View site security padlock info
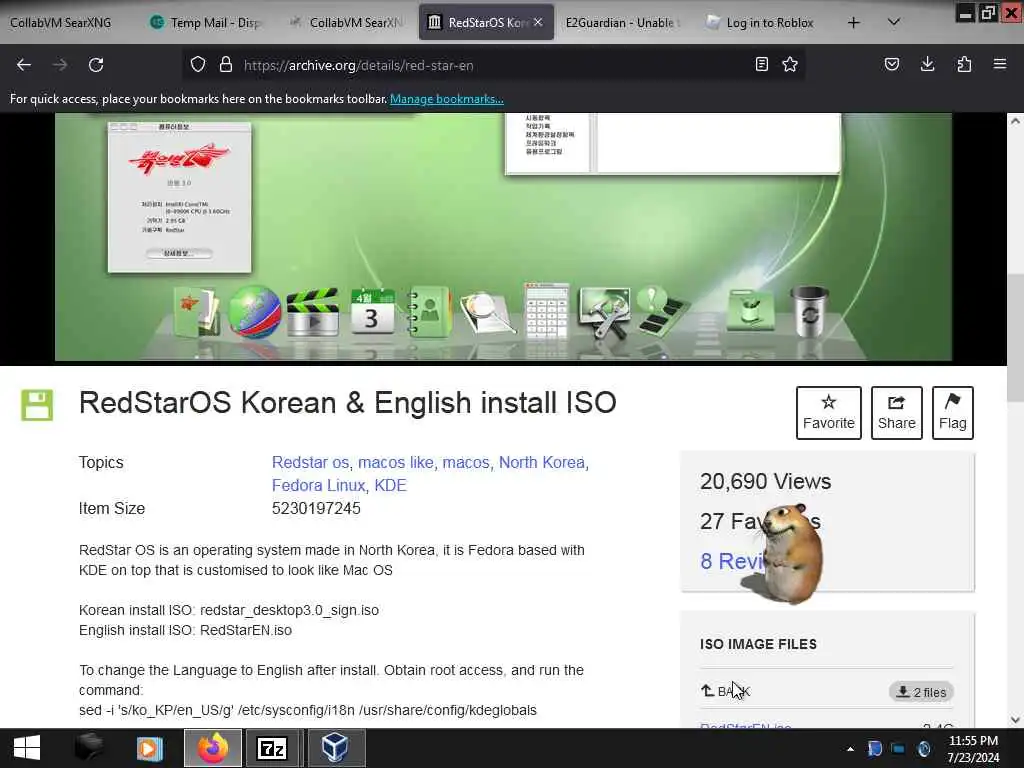The image size is (1024, 768). [x=225, y=65]
